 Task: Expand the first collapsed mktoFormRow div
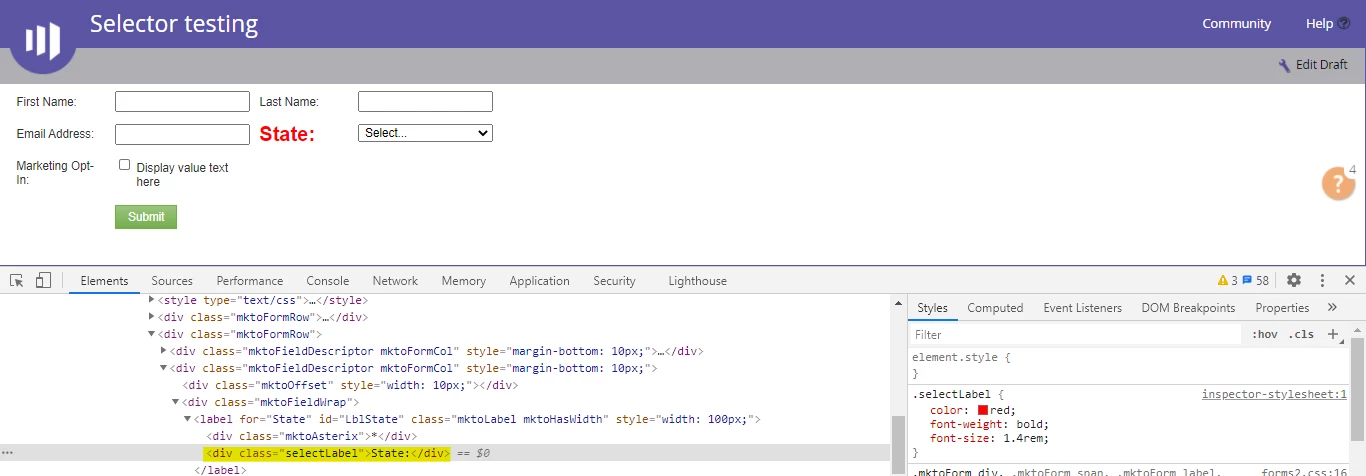coord(152,317)
